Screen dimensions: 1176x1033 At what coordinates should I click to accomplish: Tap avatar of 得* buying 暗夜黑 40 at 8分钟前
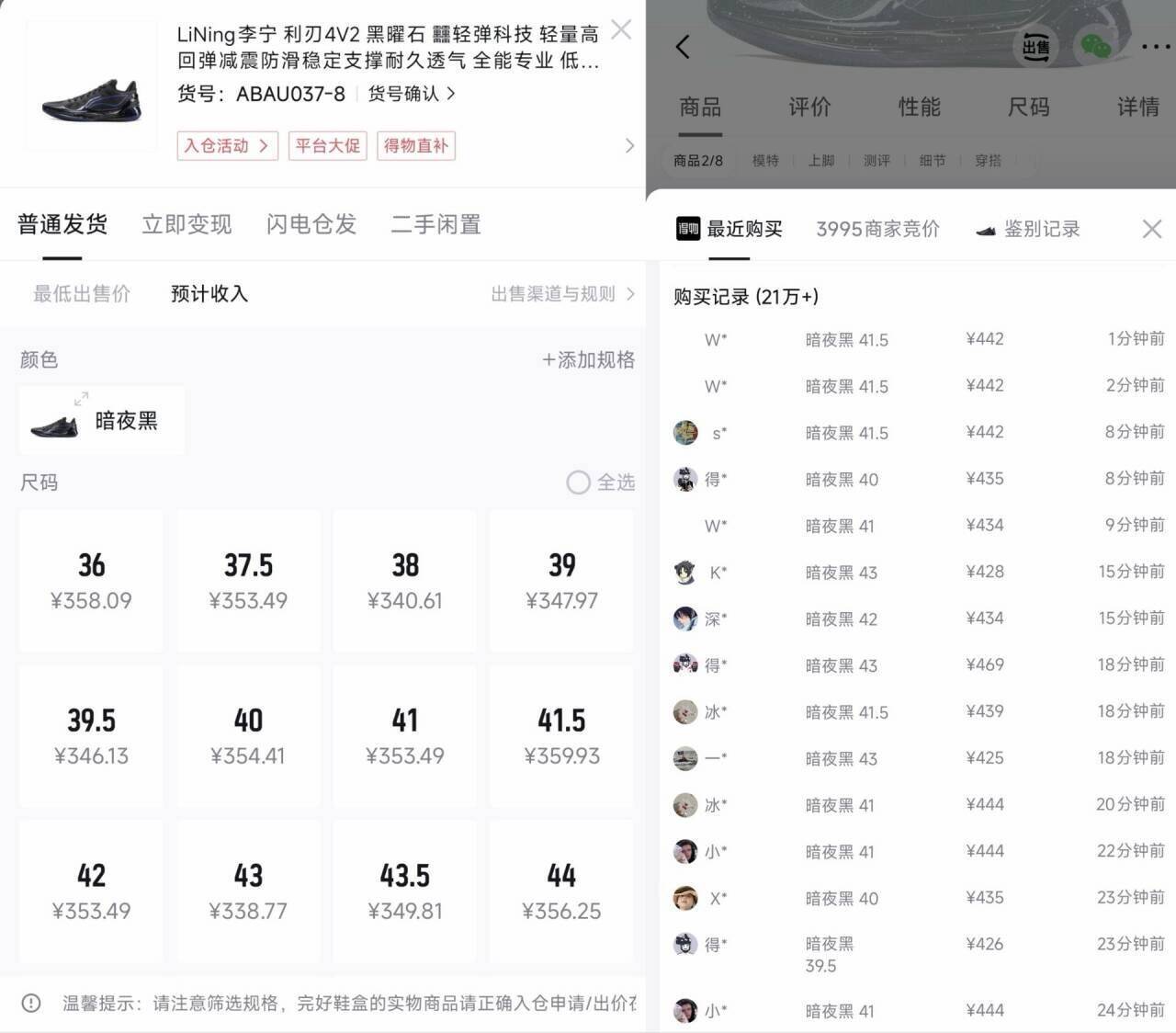(685, 479)
